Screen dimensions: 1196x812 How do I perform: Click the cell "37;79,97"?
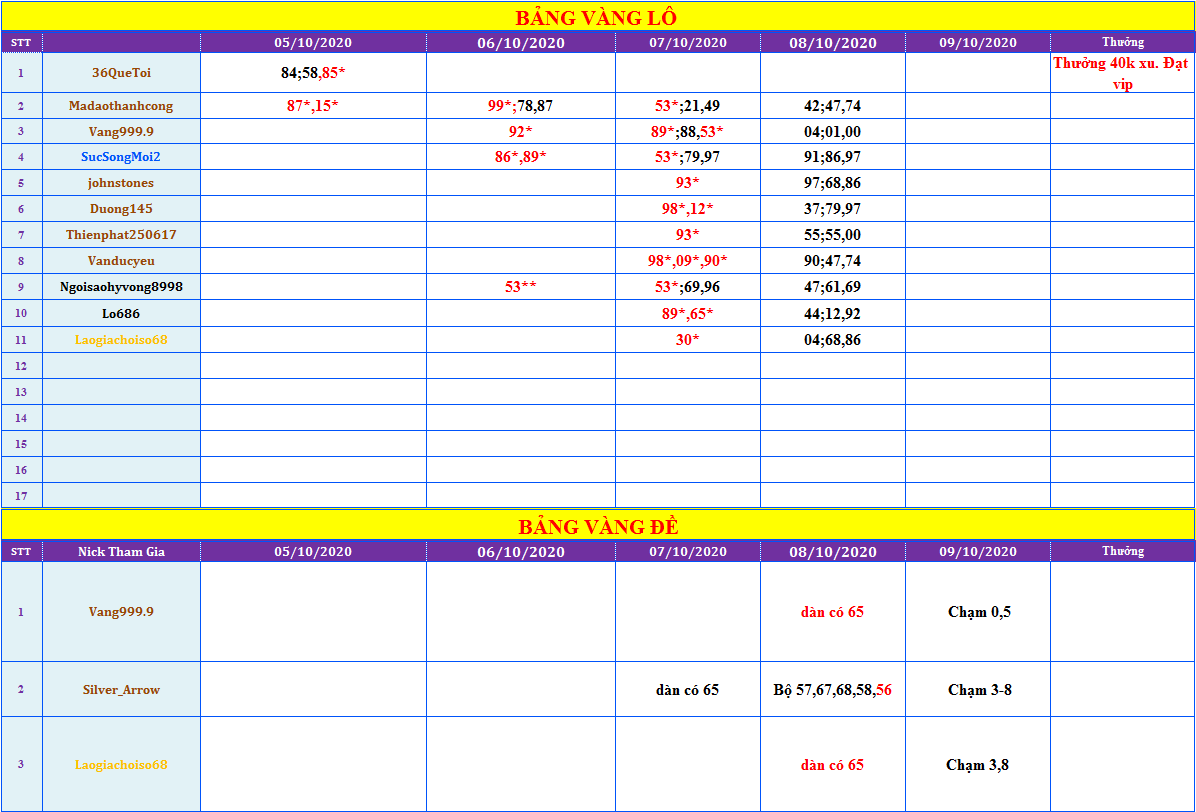[x=833, y=209]
